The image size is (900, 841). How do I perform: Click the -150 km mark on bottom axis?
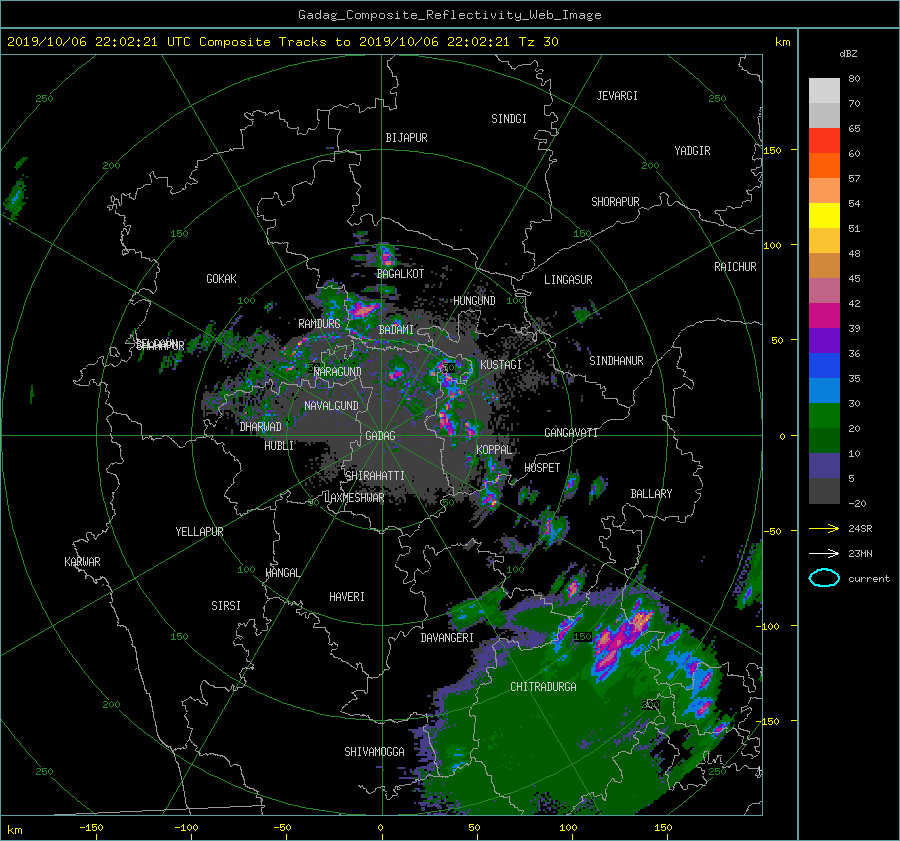pos(91,827)
